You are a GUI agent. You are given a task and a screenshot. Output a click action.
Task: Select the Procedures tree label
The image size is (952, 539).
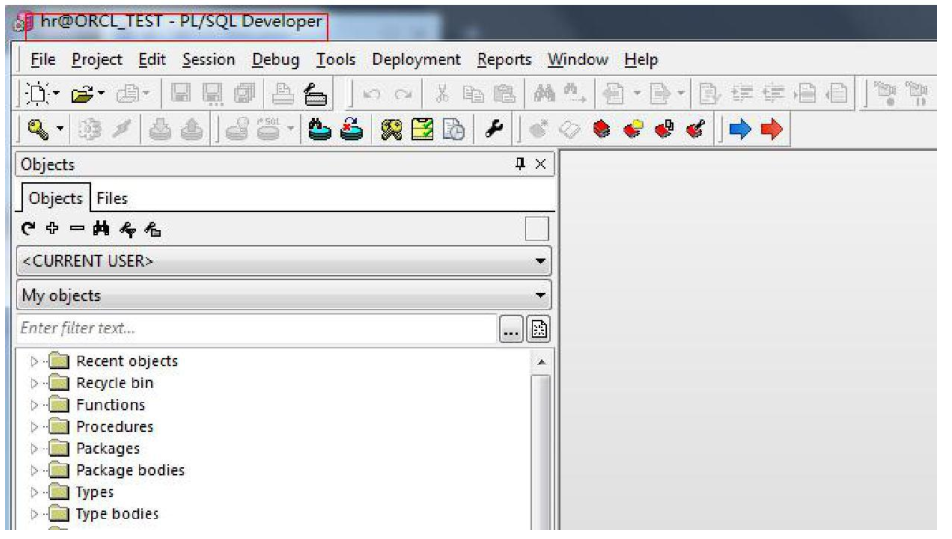coord(115,427)
